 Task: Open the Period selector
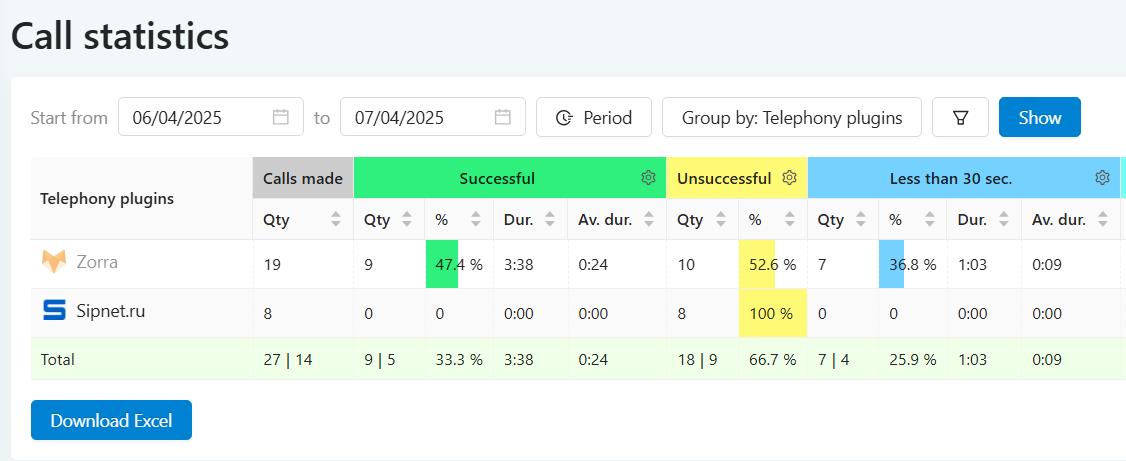click(594, 117)
